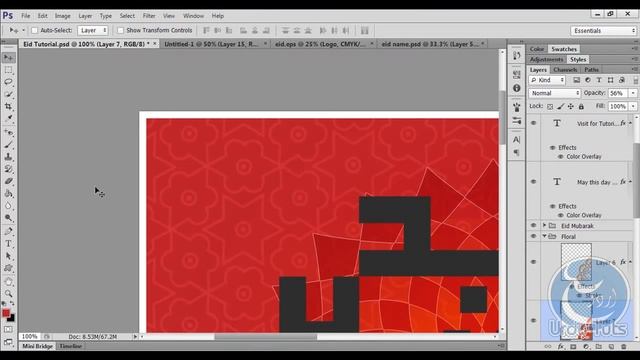
Task: Select the Brush tool
Action: (8, 145)
